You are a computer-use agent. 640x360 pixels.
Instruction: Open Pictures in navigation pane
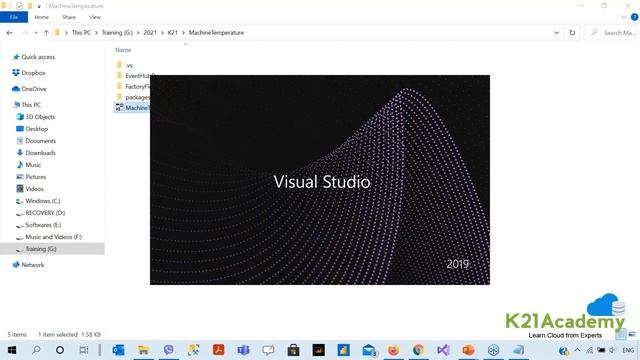31,177
